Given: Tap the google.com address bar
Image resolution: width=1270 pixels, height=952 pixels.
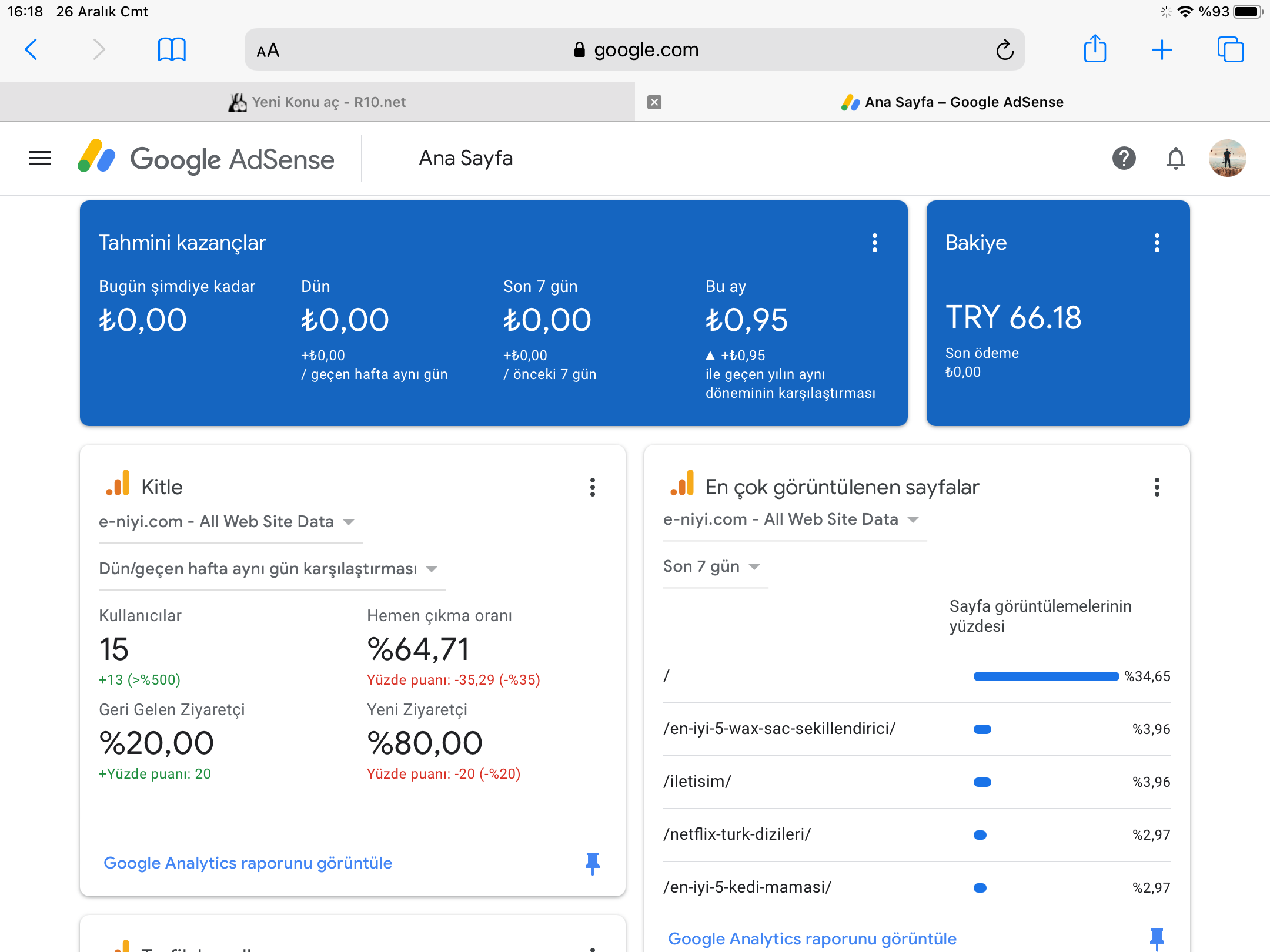Looking at the screenshot, I should [635, 50].
